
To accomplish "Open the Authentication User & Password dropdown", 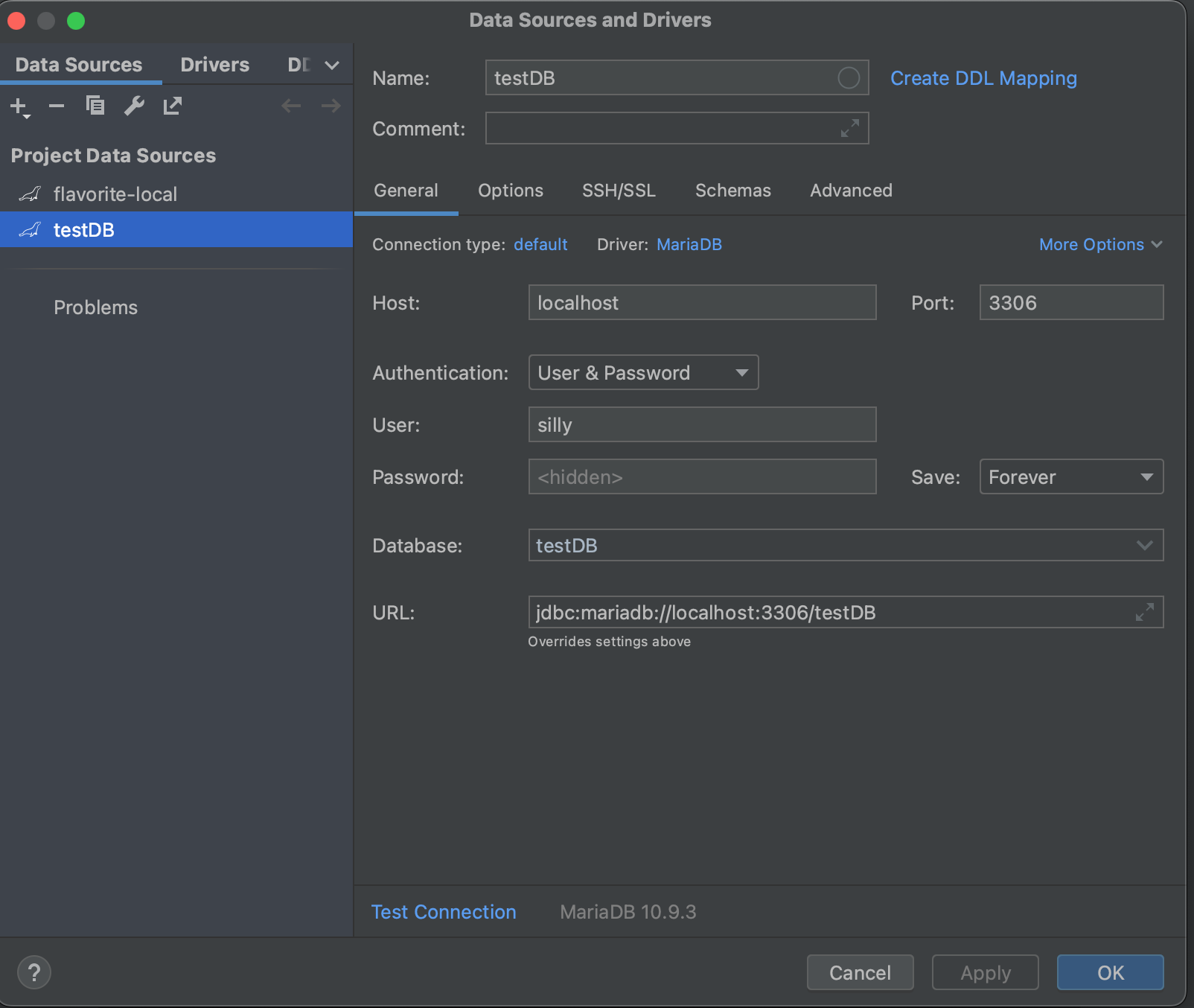I will coord(643,372).
